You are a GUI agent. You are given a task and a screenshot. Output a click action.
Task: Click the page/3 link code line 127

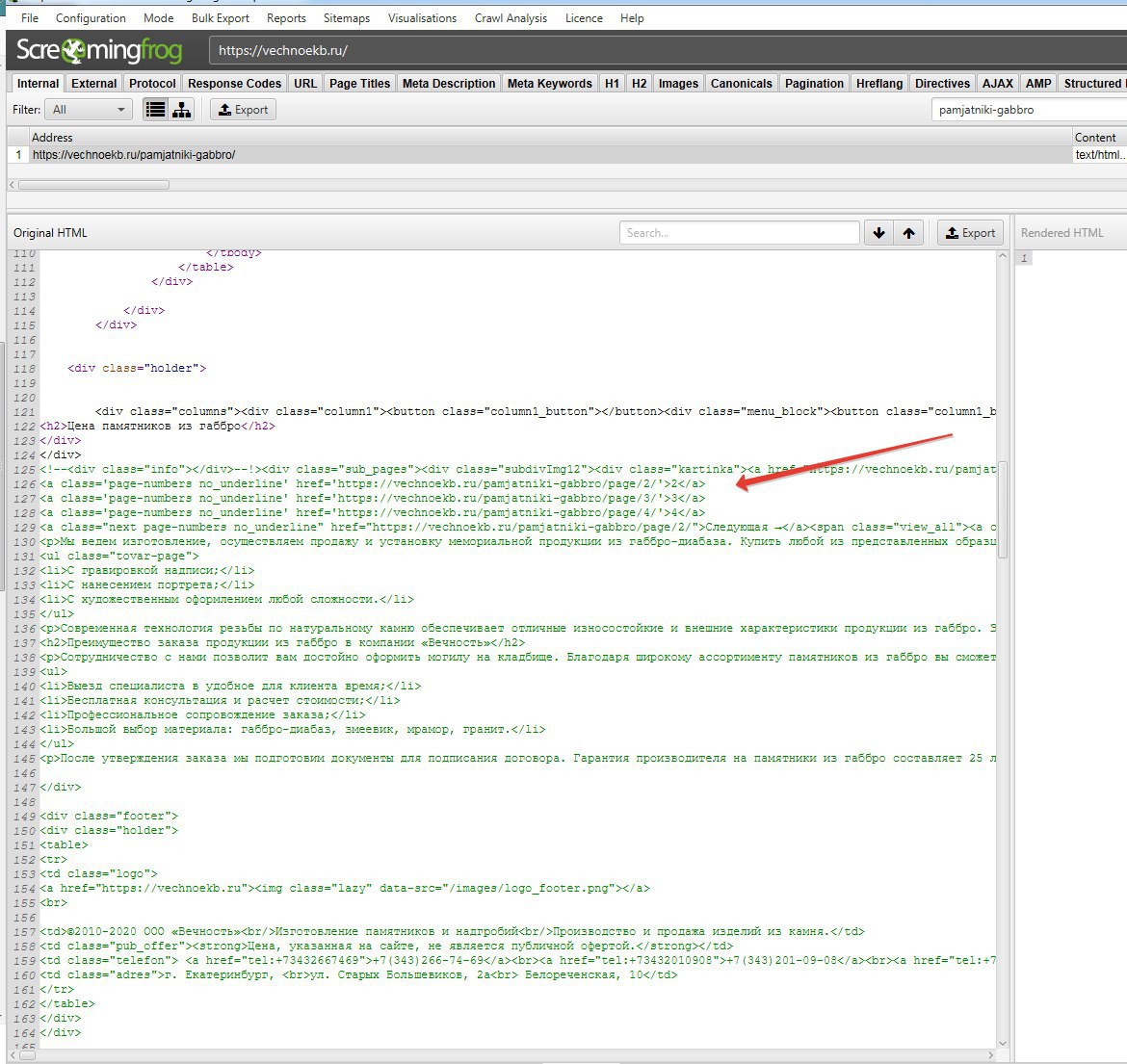coord(373,498)
